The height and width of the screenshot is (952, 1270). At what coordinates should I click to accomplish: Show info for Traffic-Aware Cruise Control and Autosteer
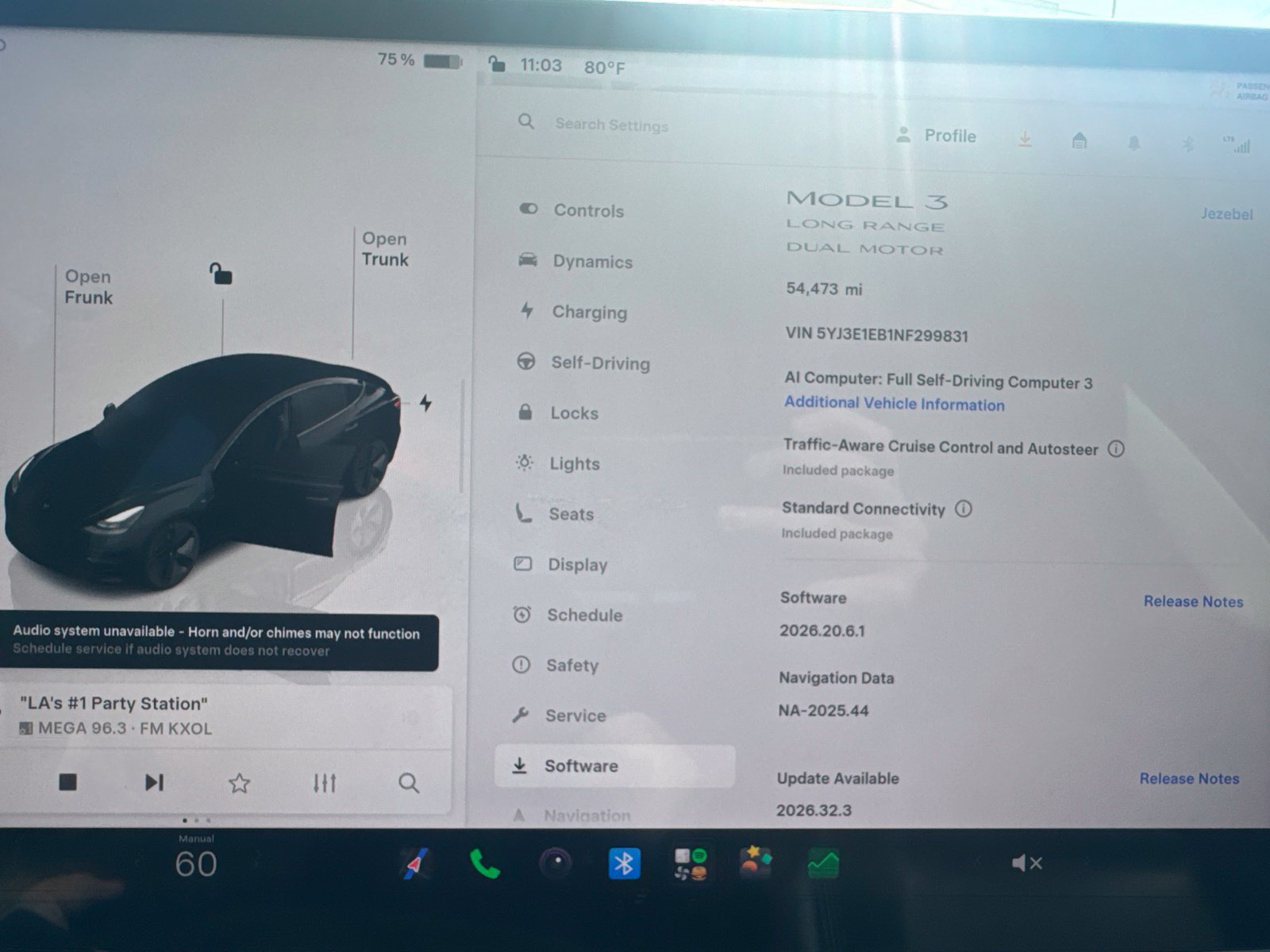pos(1116,449)
